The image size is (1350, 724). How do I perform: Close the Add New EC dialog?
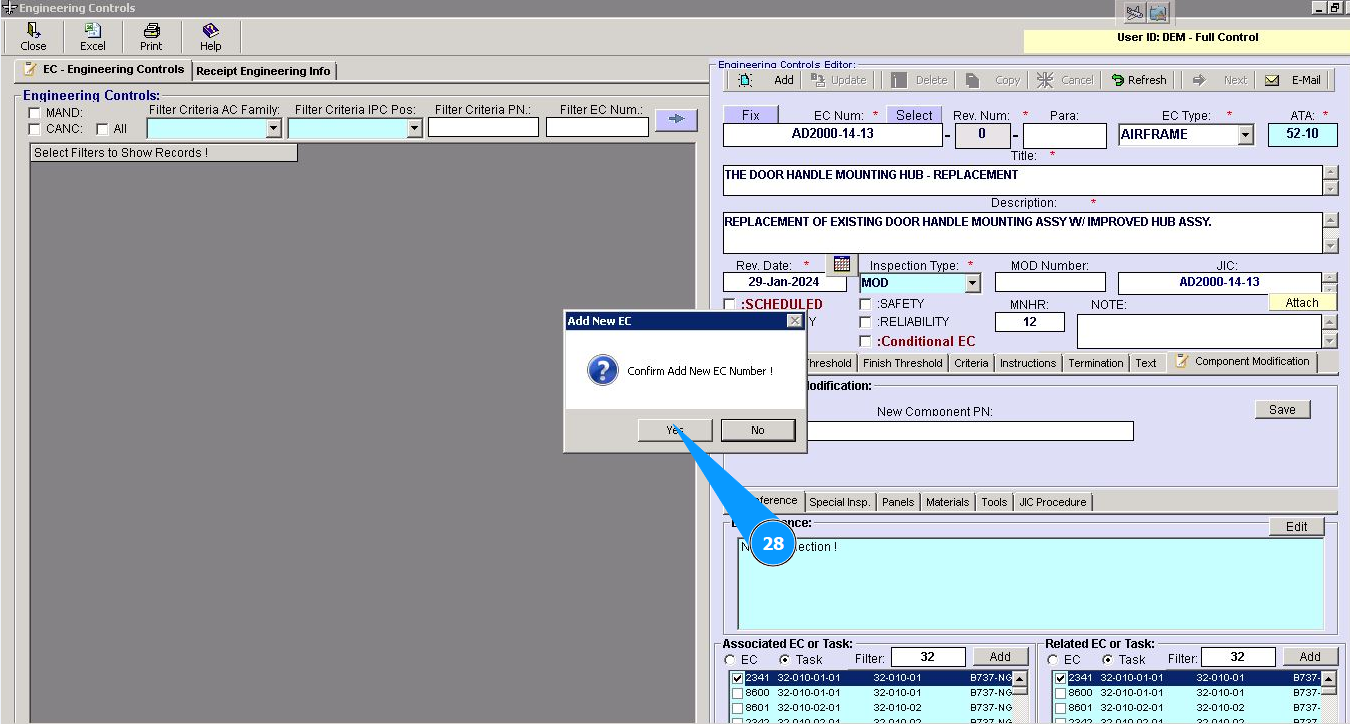[794, 321]
